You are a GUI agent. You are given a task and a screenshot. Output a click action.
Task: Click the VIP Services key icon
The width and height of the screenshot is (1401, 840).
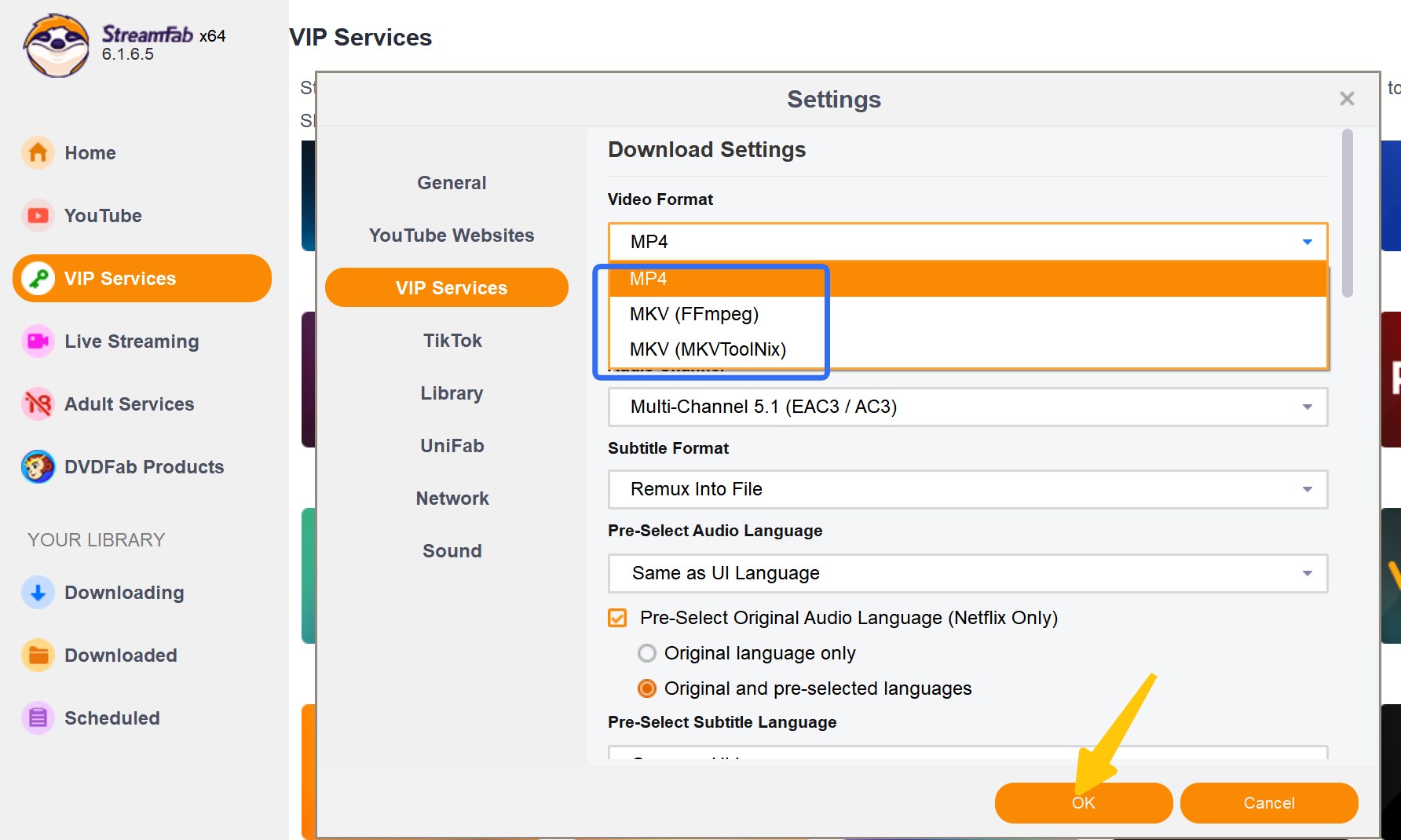[38, 278]
